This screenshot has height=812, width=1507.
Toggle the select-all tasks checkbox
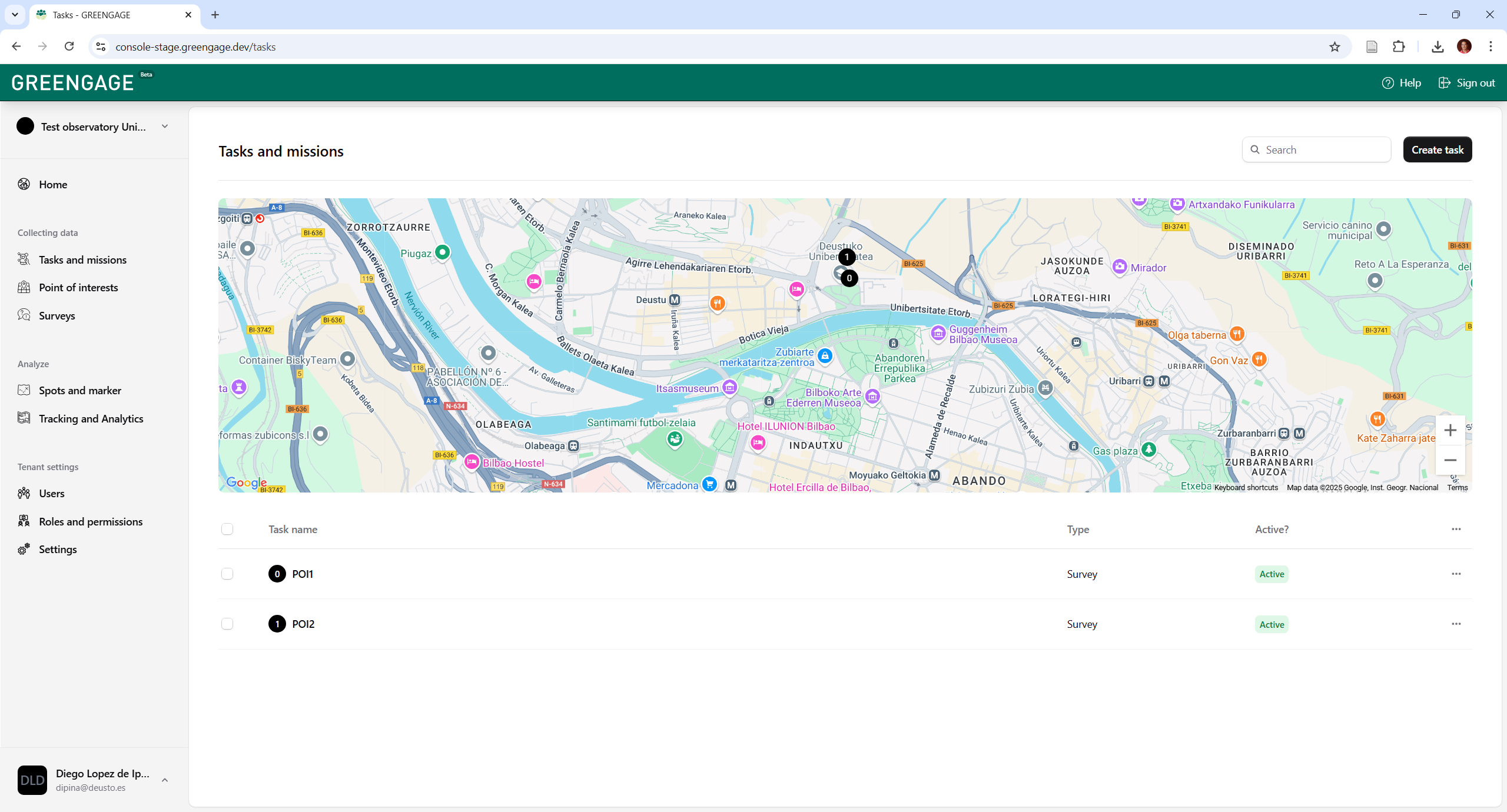227,529
